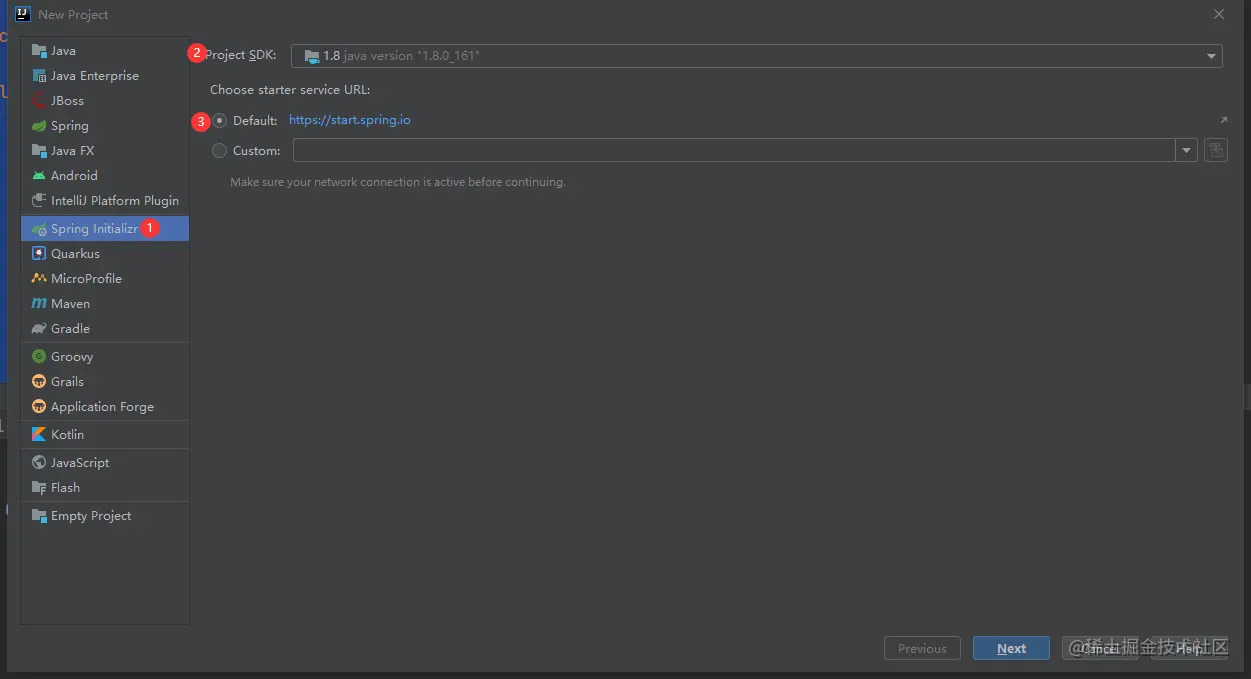Image resolution: width=1251 pixels, height=679 pixels.
Task: Select Java Enterprise in the project list
Action: click(x=95, y=76)
